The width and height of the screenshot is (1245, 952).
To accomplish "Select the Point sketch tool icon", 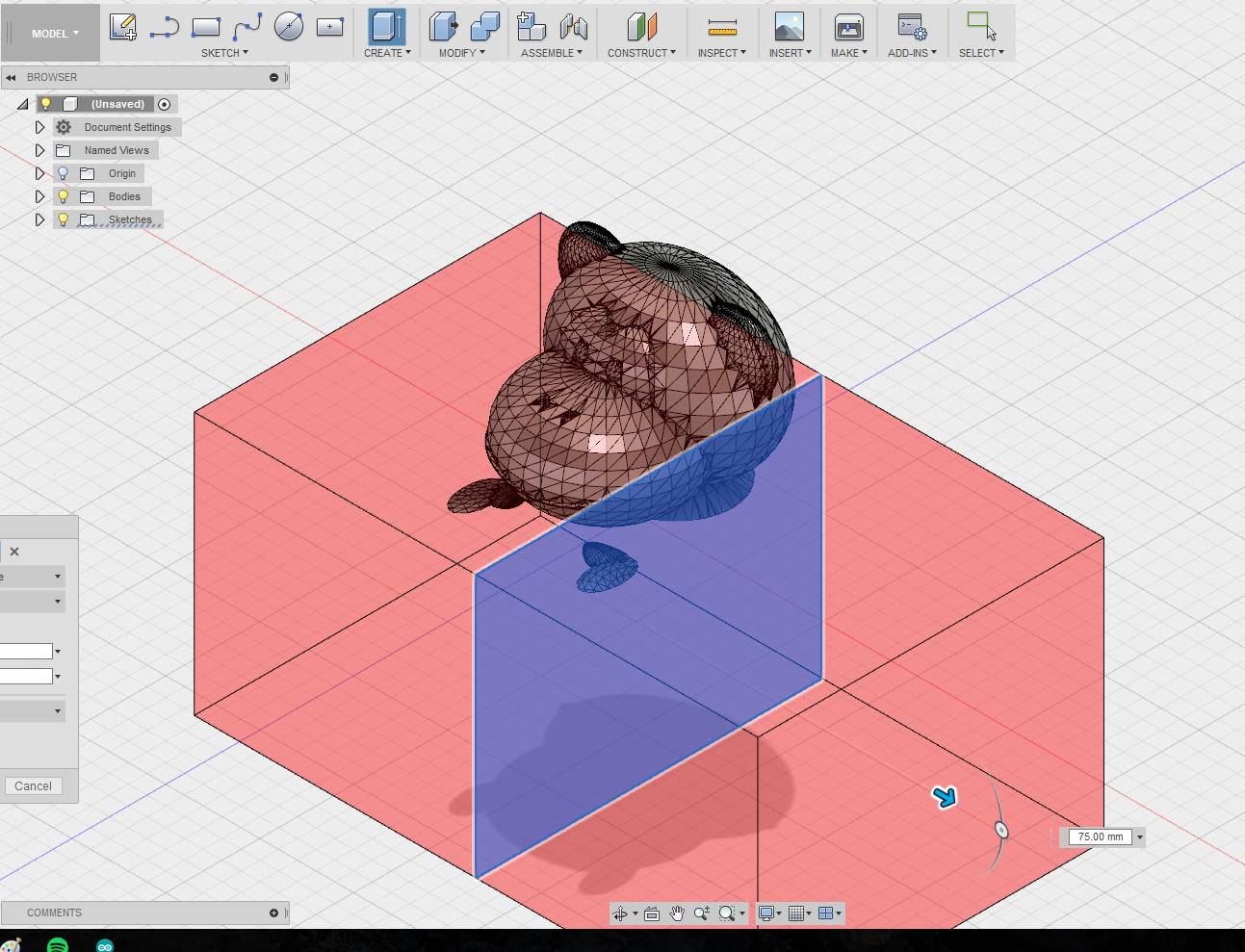I will (330, 27).
